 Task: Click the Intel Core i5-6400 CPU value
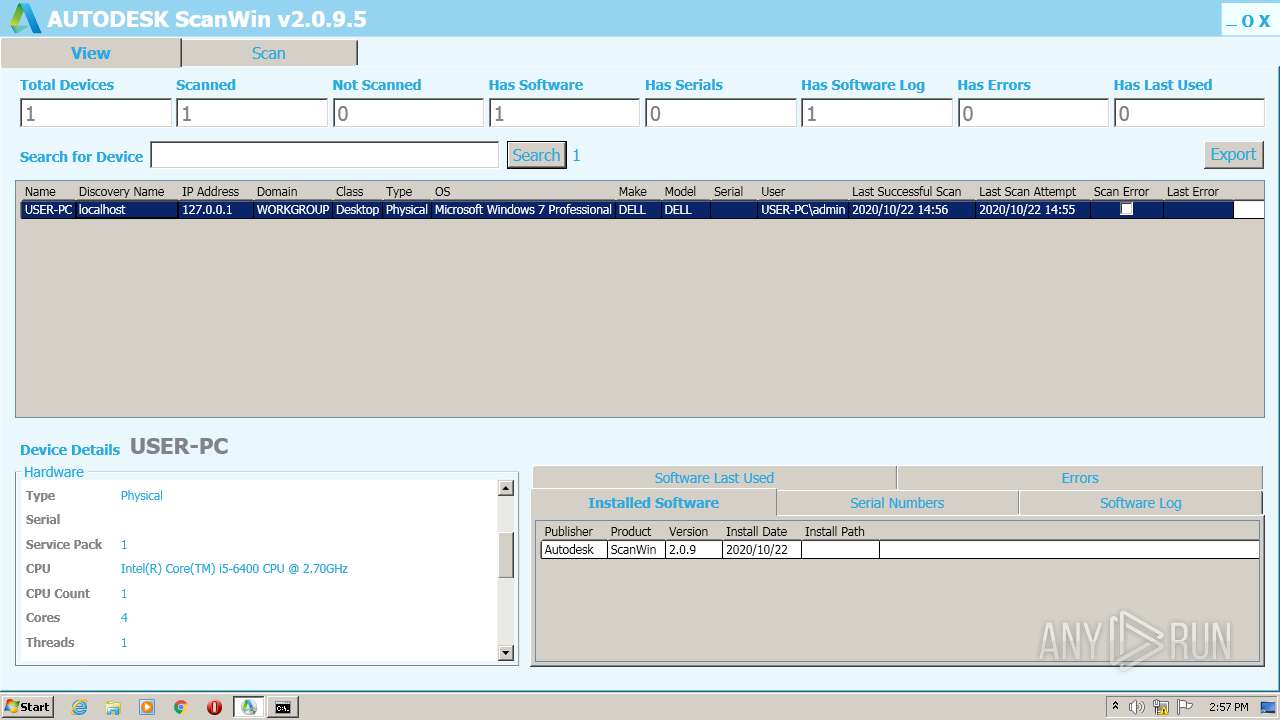pyautogui.click(x=234, y=569)
